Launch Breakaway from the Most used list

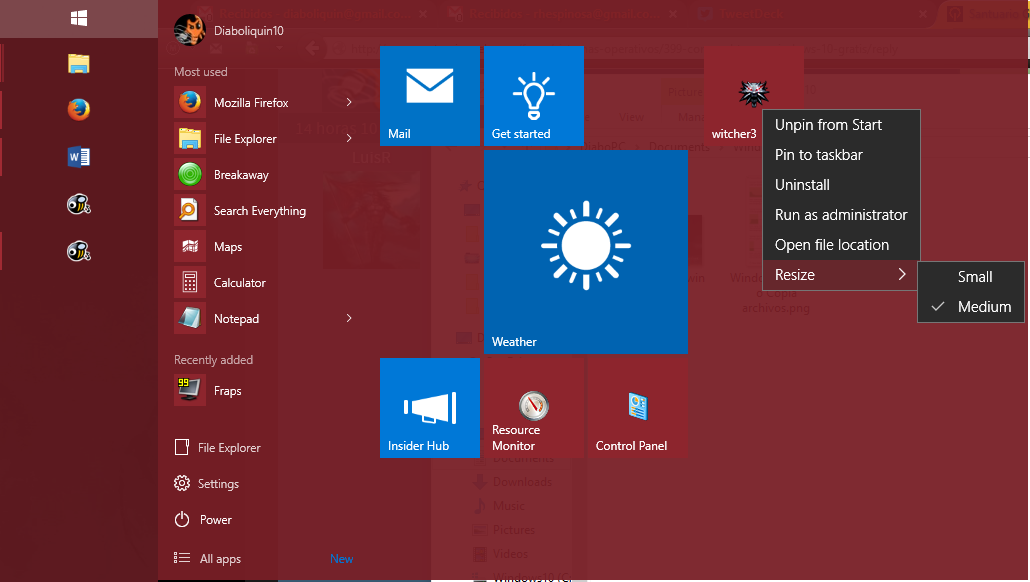click(240, 175)
